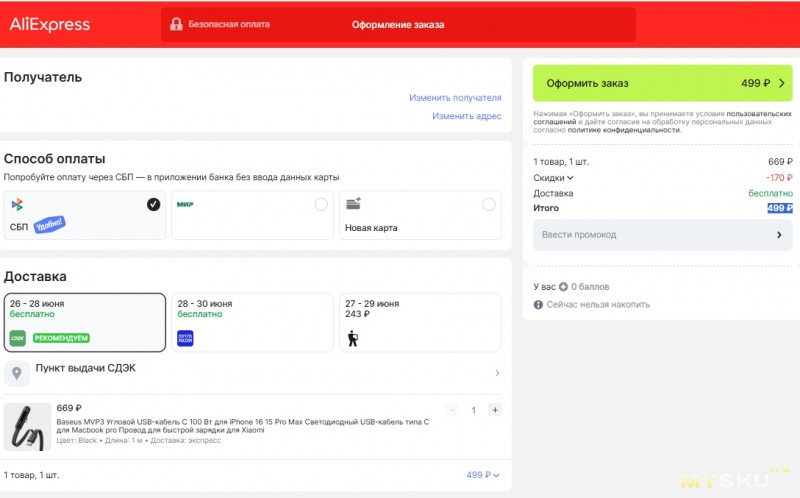800x498 pixels.
Task: Click the AliExpress logo
Action: coord(49,24)
